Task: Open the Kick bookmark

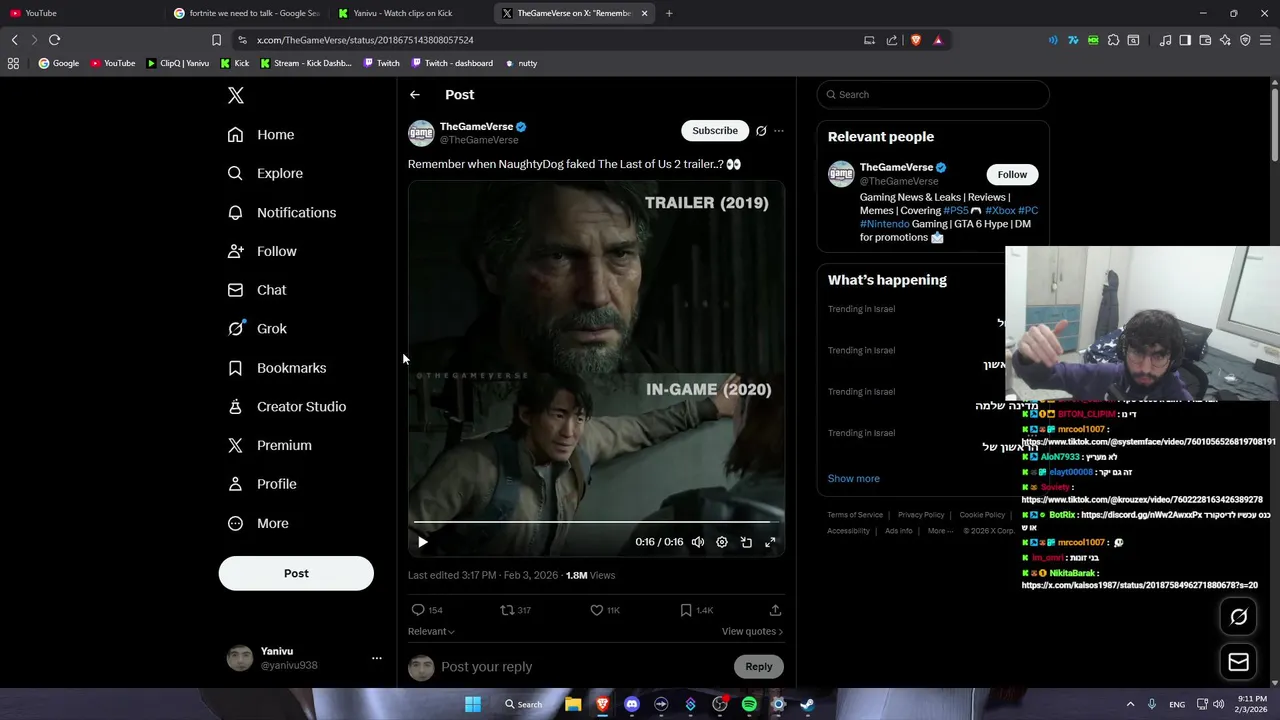Action: pos(235,63)
